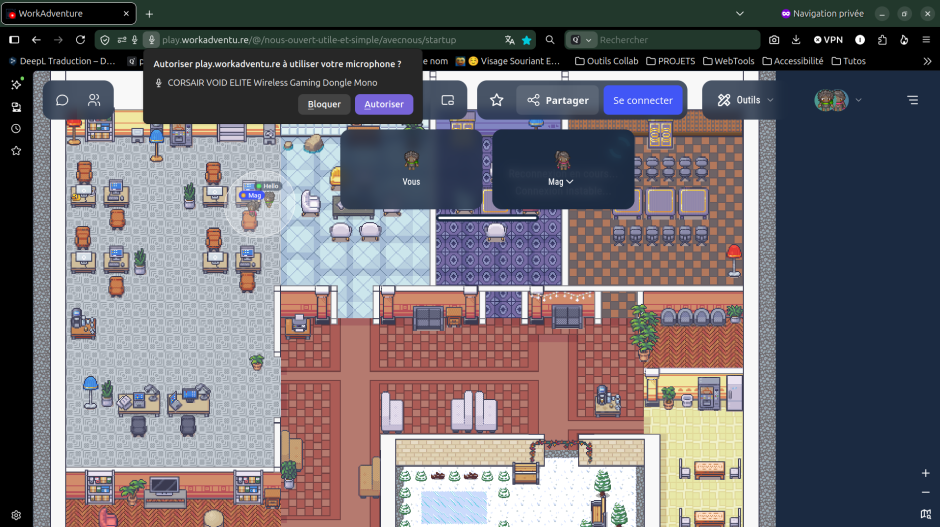Open DeepL Traduction bookmark
This screenshot has height=527, width=940.
click(61, 61)
